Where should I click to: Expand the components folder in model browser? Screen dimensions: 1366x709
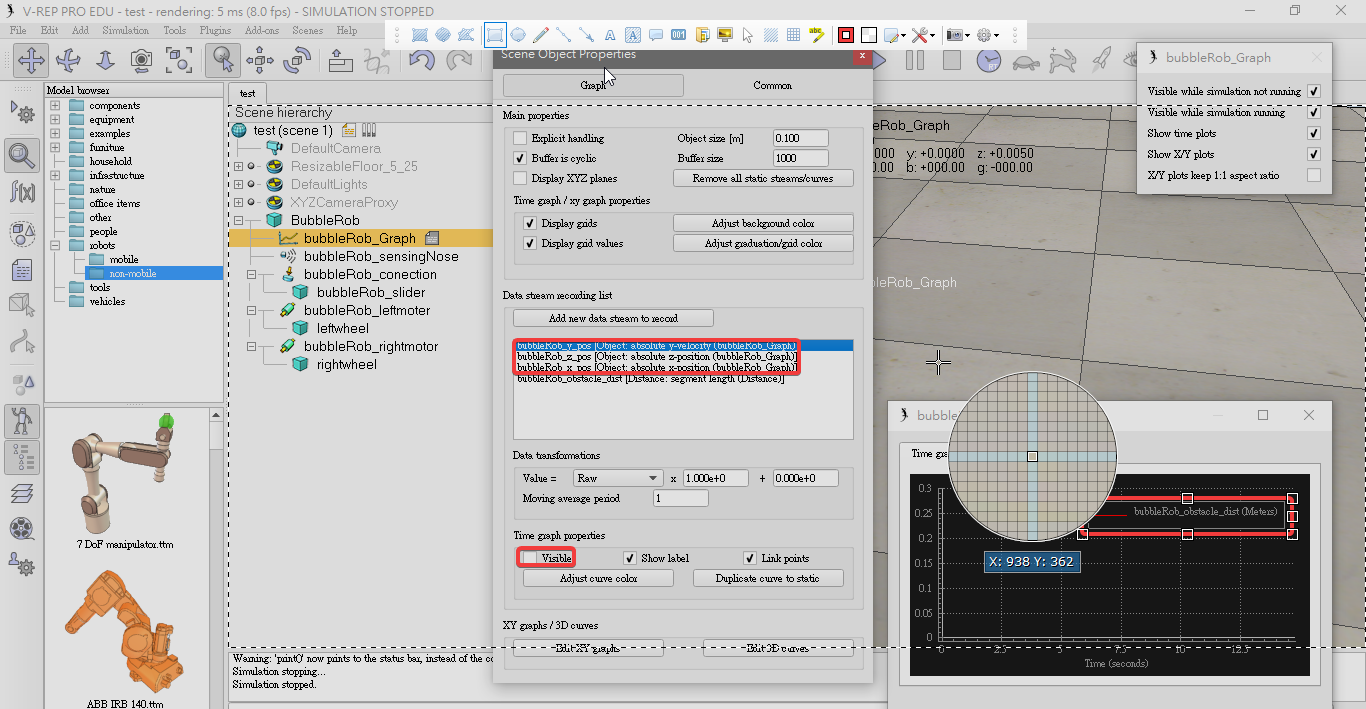55,105
